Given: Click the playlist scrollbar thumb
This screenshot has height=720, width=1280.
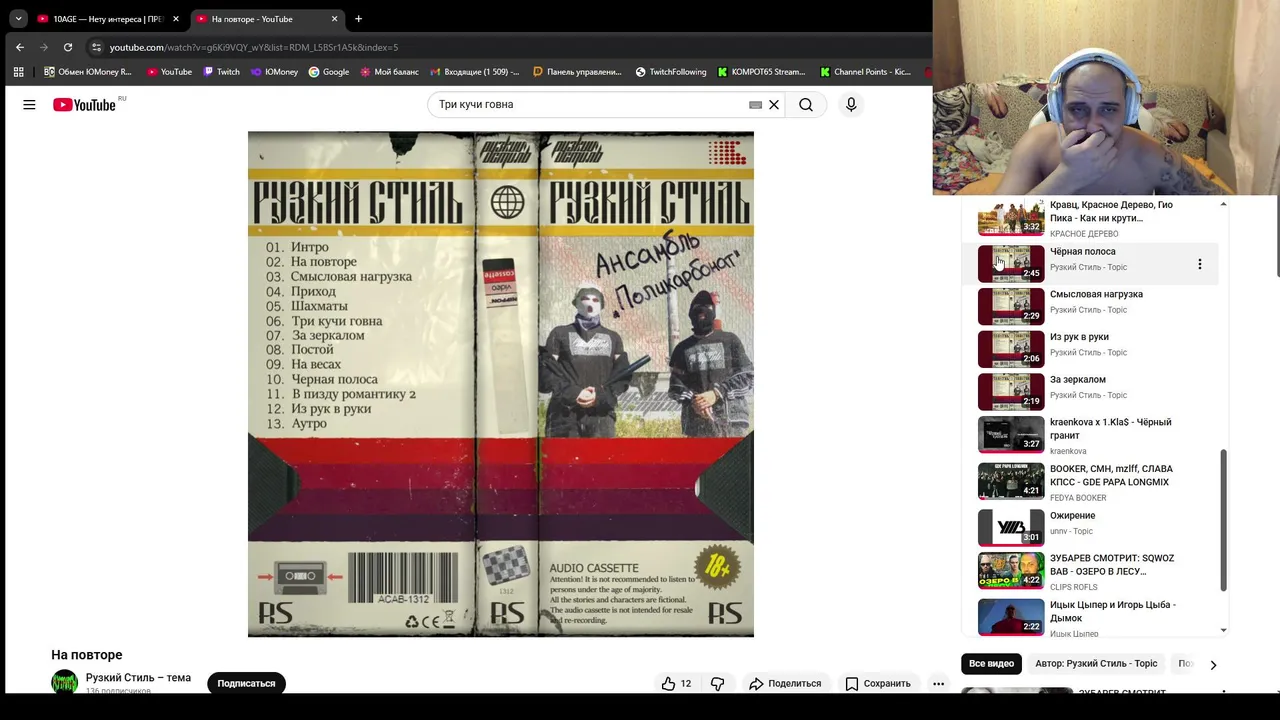Looking at the screenshot, I should (1224, 520).
